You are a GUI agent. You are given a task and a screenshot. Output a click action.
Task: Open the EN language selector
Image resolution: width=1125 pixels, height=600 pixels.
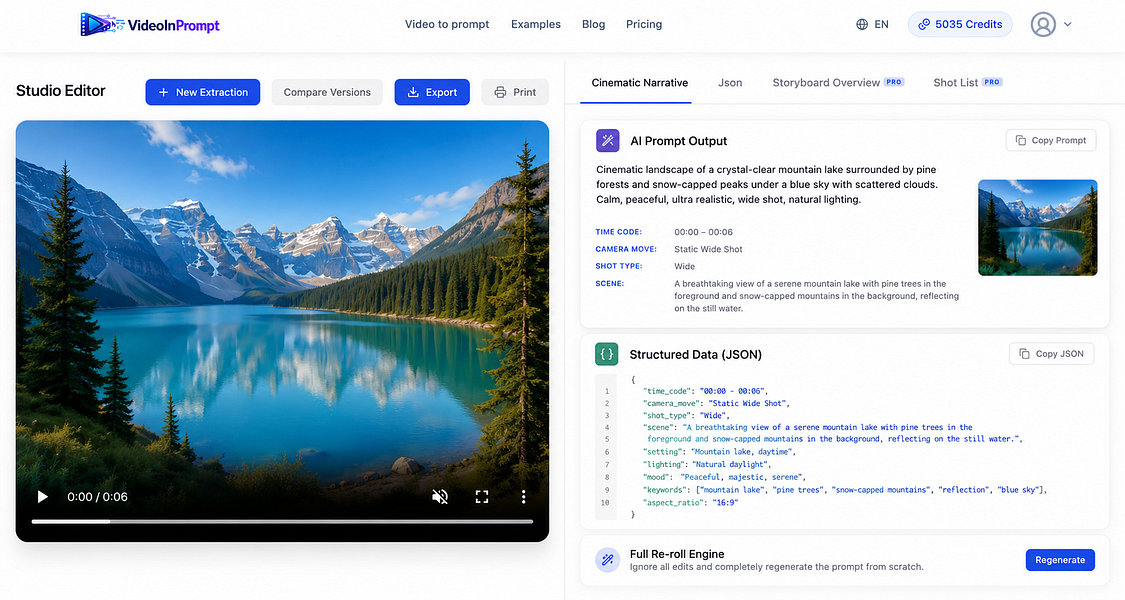coord(872,24)
